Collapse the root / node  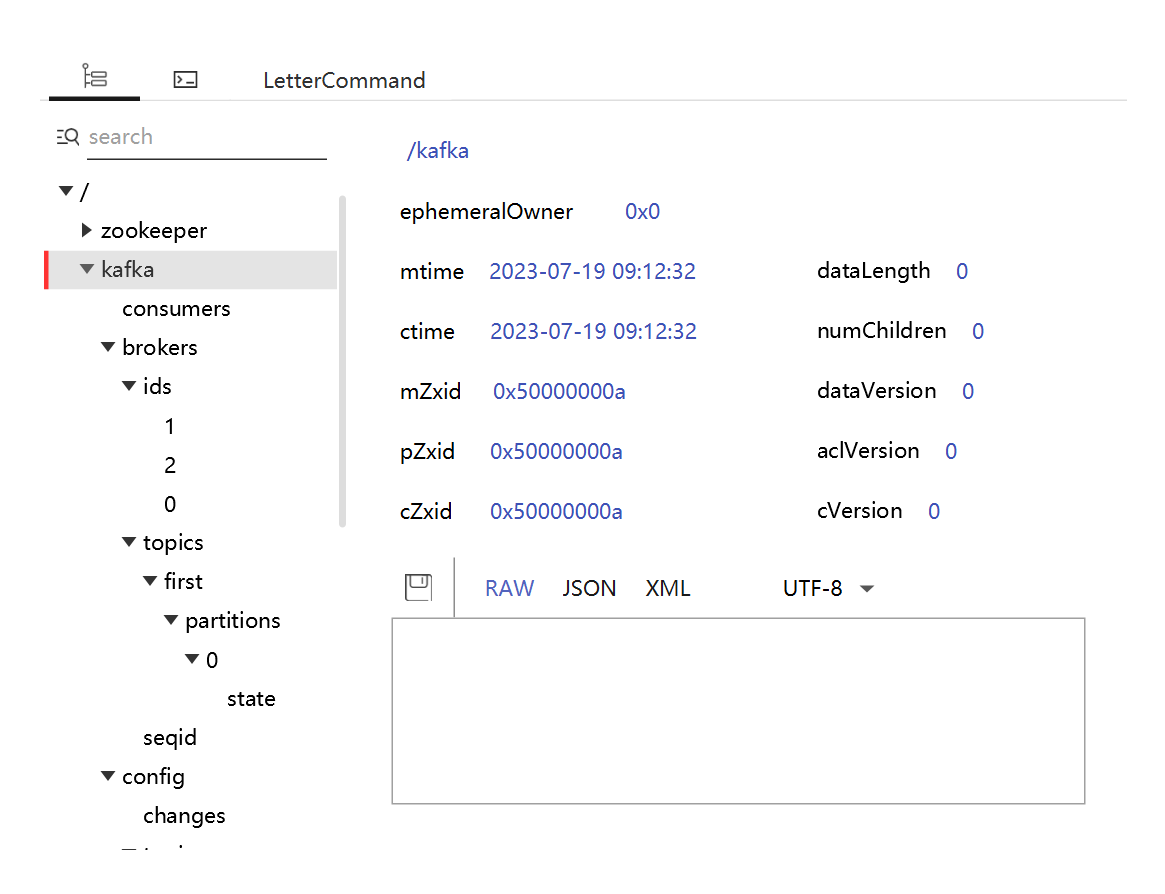[66, 191]
